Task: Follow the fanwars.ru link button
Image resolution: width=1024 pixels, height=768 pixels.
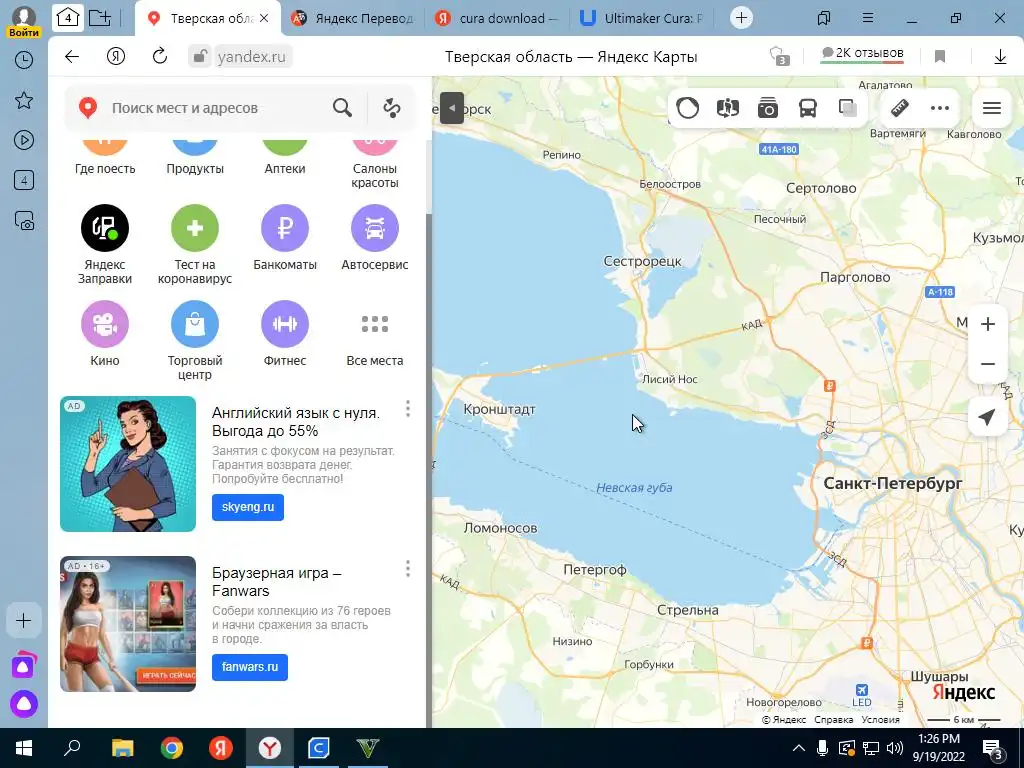Action: (250, 667)
